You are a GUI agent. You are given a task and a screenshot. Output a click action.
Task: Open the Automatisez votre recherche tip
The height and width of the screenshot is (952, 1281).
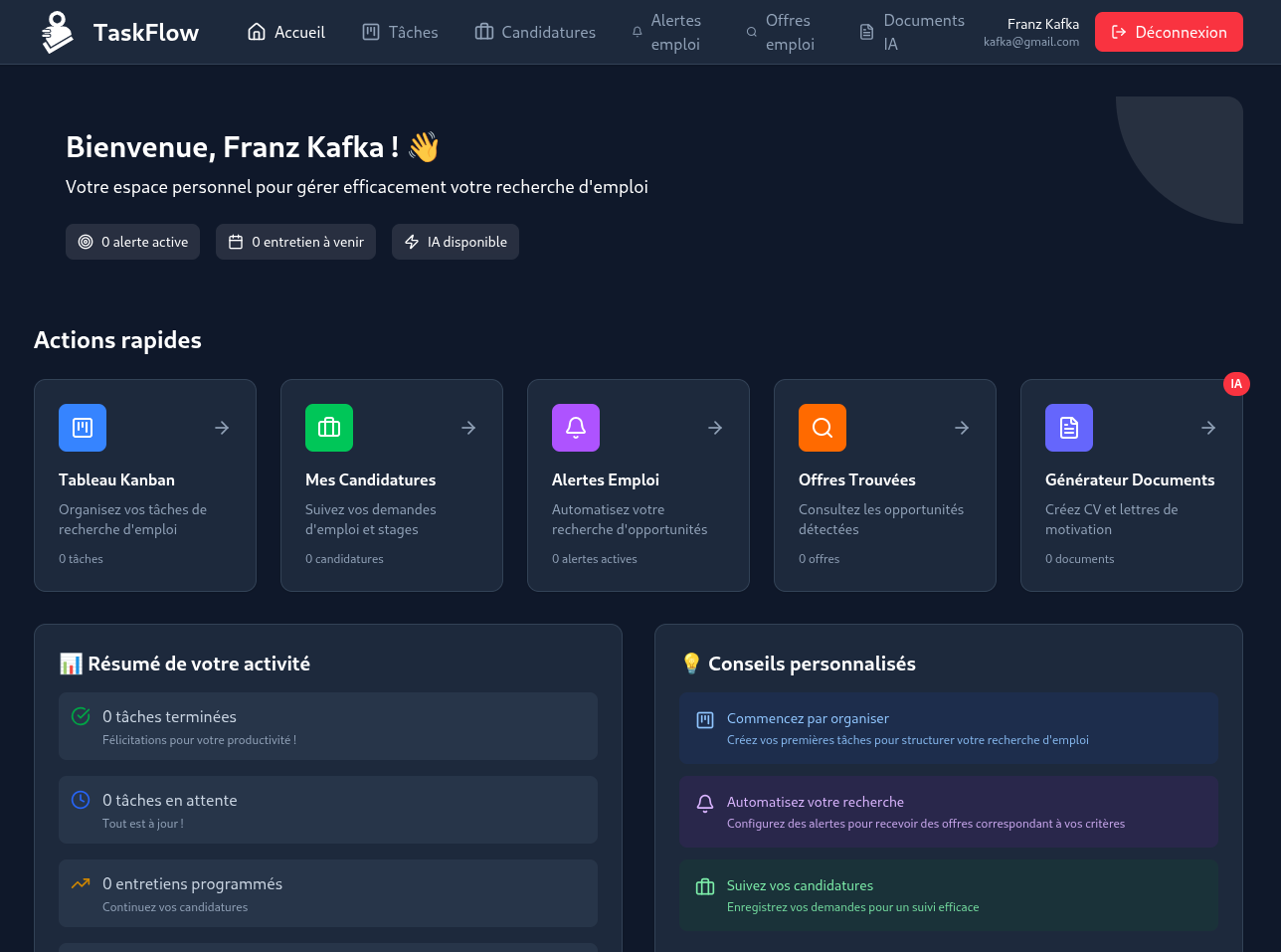point(949,812)
